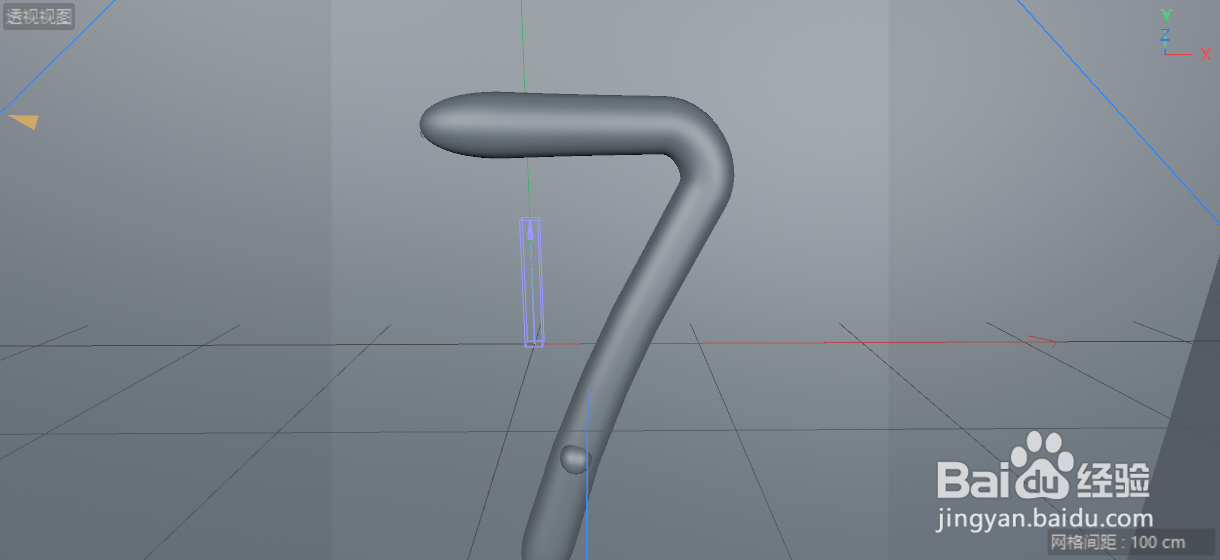This screenshot has height=560, width=1220.
Task: Click the orange triangle marker at left edge
Action: 24,121
